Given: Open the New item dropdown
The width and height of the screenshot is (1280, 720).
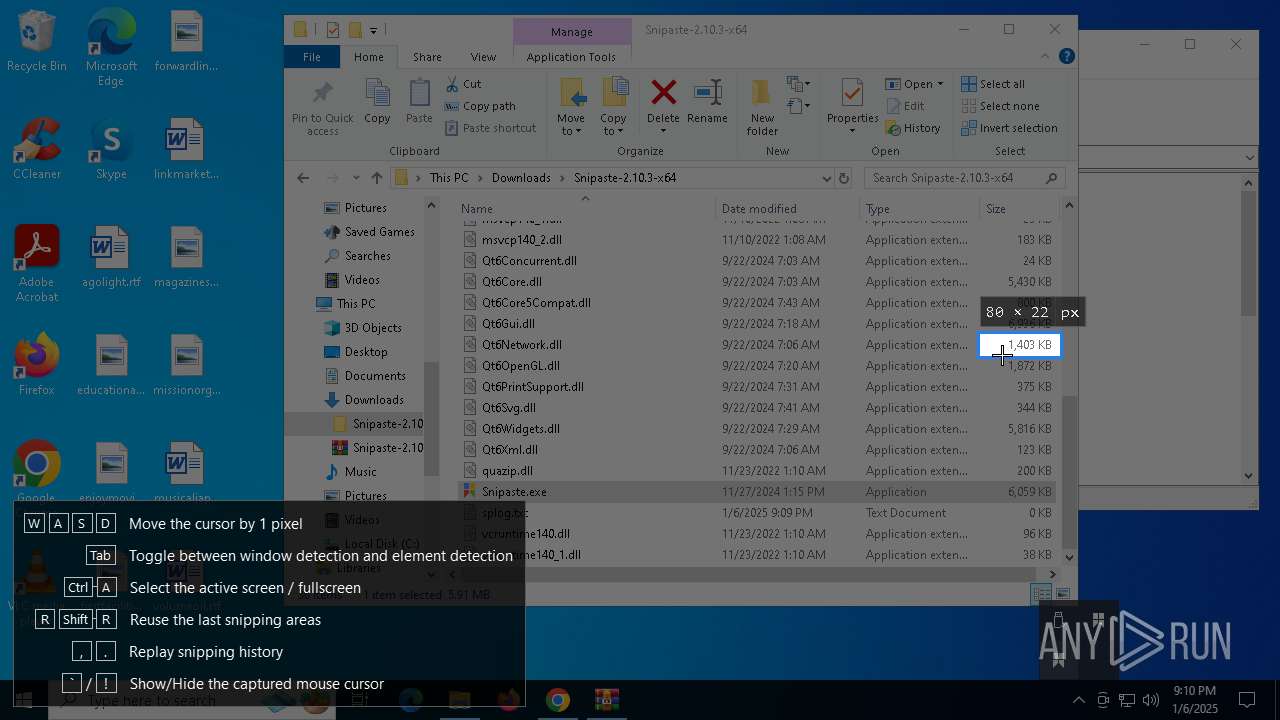Looking at the screenshot, I should coord(798,84).
